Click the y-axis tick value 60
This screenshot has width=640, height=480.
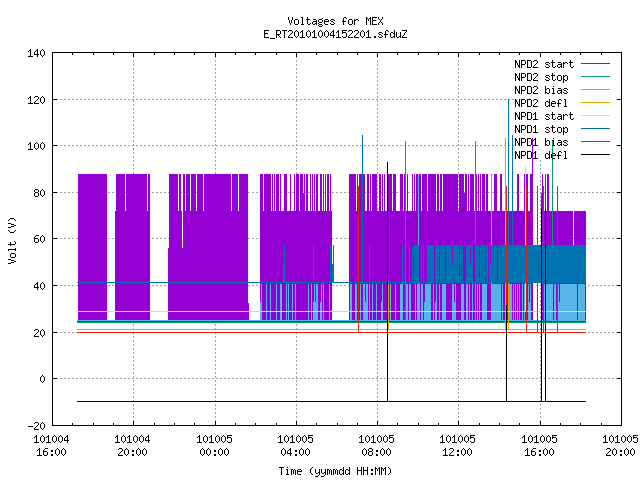[x=39, y=239]
